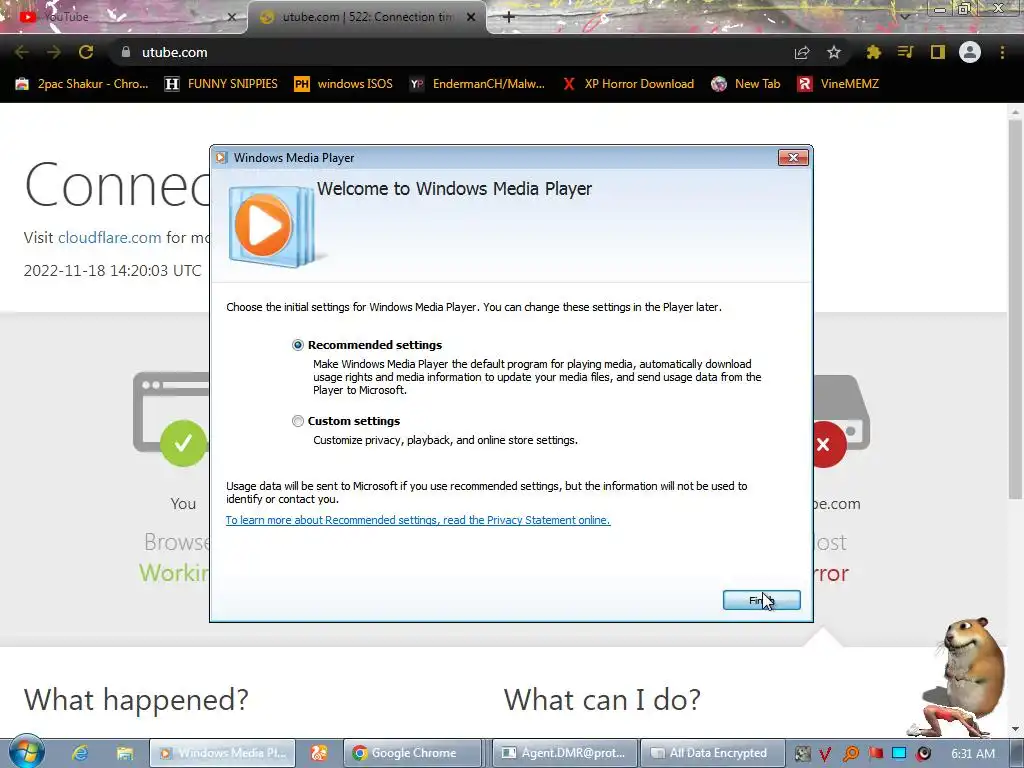The height and width of the screenshot is (768, 1024).
Task: Click the red X host error icon
Action: 825,445
